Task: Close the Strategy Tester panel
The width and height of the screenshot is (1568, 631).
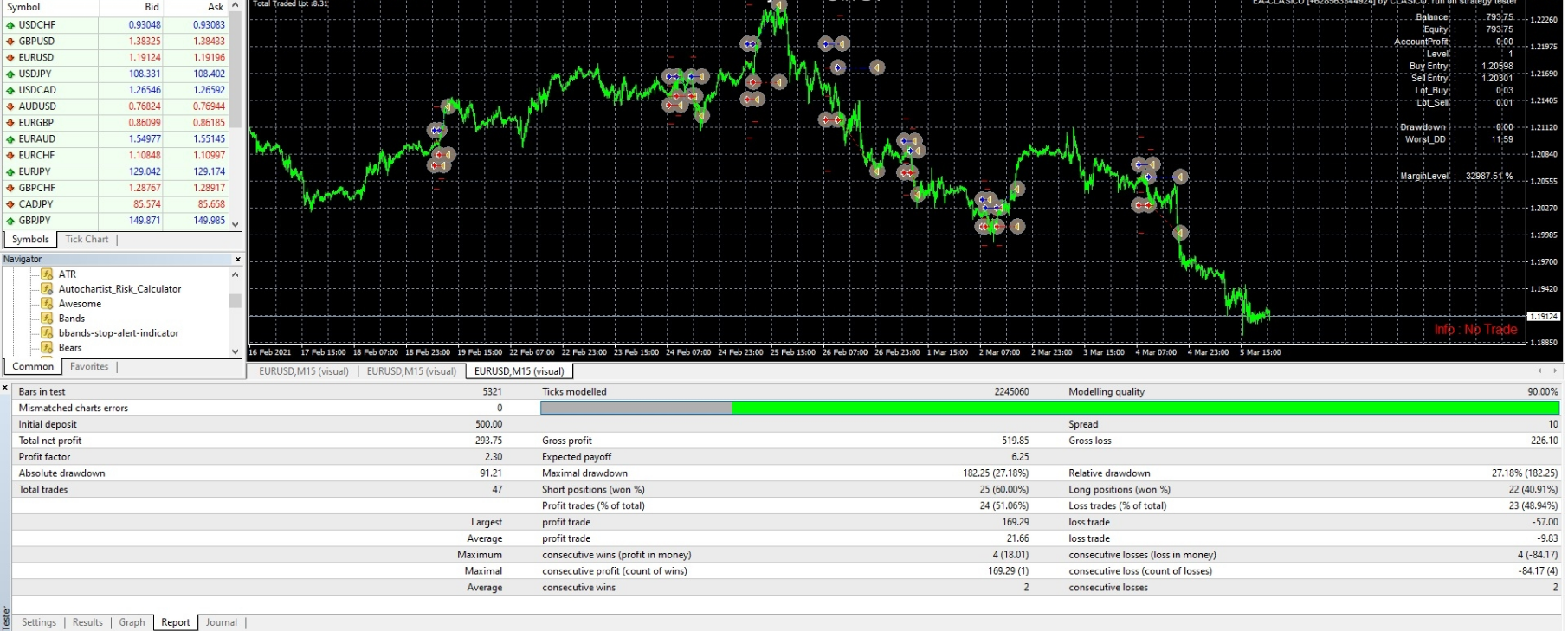Action: click(x=5, y=388)
